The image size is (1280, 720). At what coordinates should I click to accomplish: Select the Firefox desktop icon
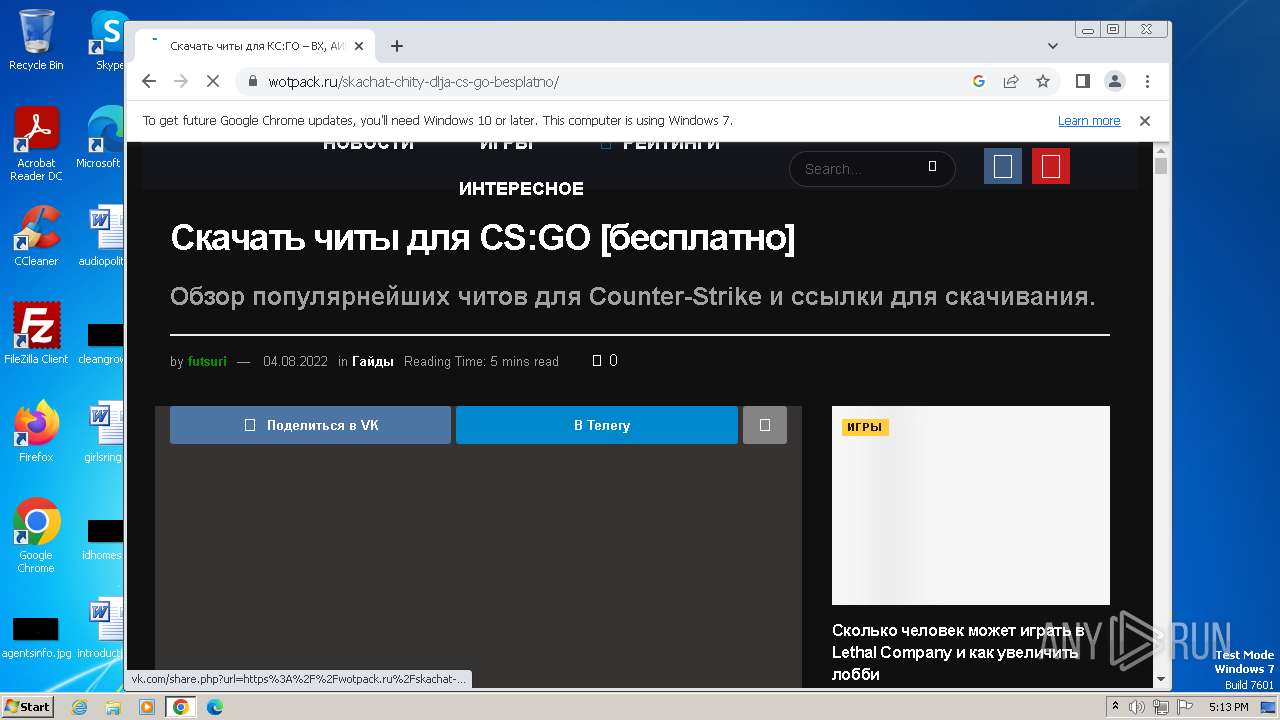point(36,432)
